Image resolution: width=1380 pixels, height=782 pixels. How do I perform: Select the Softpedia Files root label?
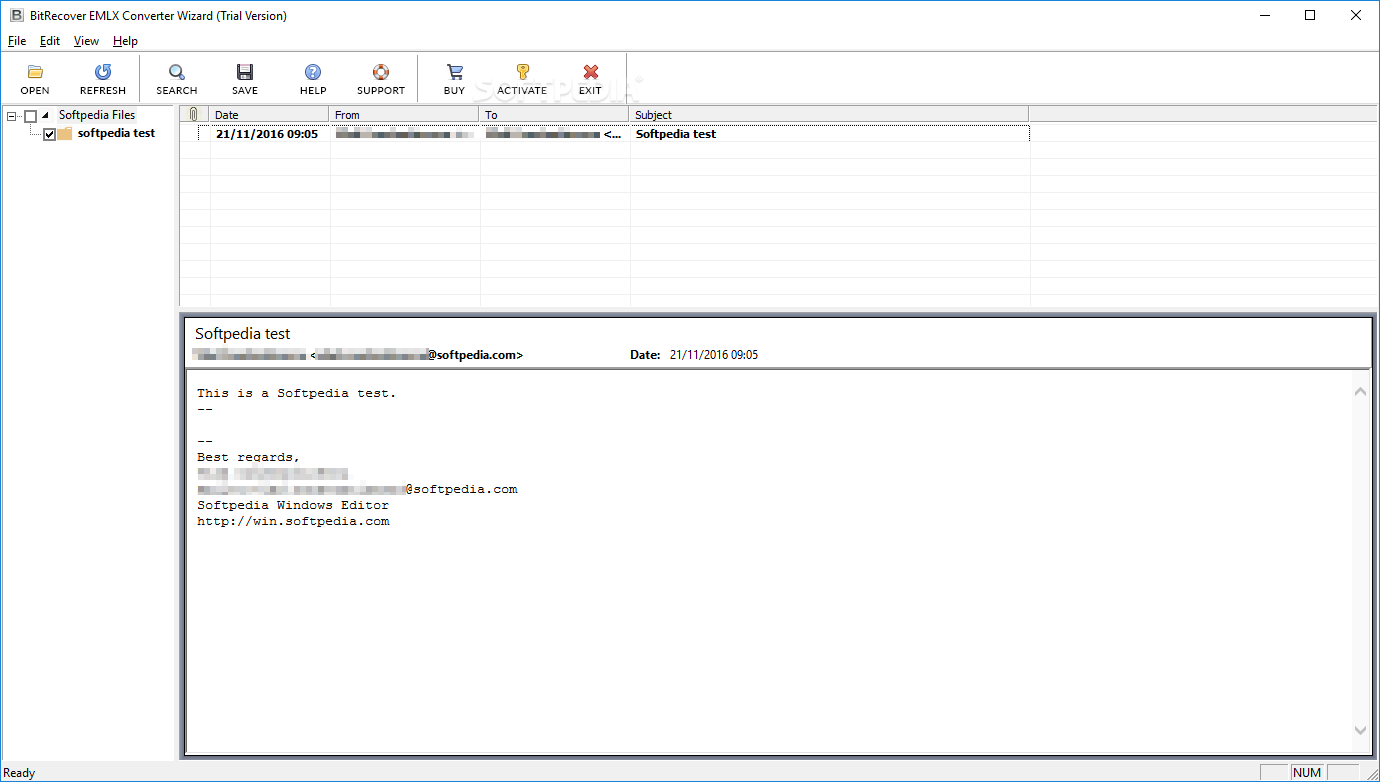97,115
